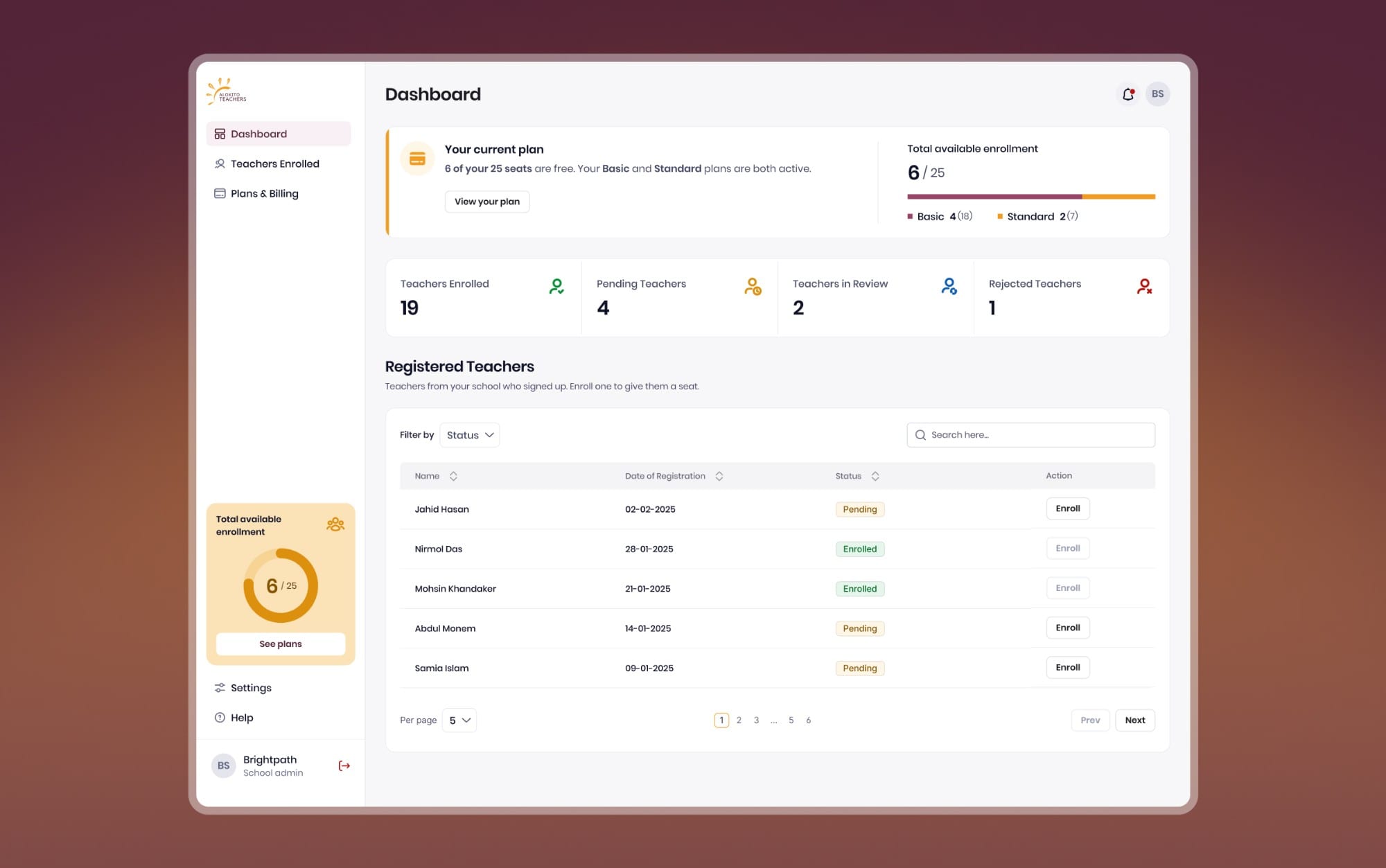Screen dimensions: 1386x868
Task: Click the name Mohsin Khandaker
Action: (x=455, y=589)
